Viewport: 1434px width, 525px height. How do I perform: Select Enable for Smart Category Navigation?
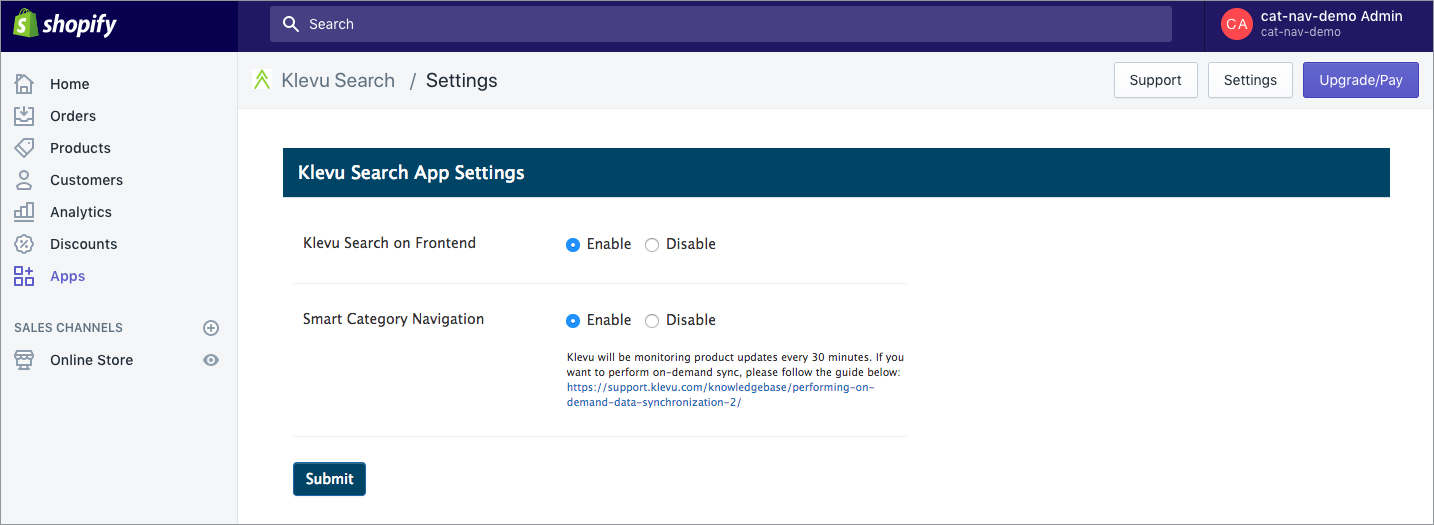[573, 321]
